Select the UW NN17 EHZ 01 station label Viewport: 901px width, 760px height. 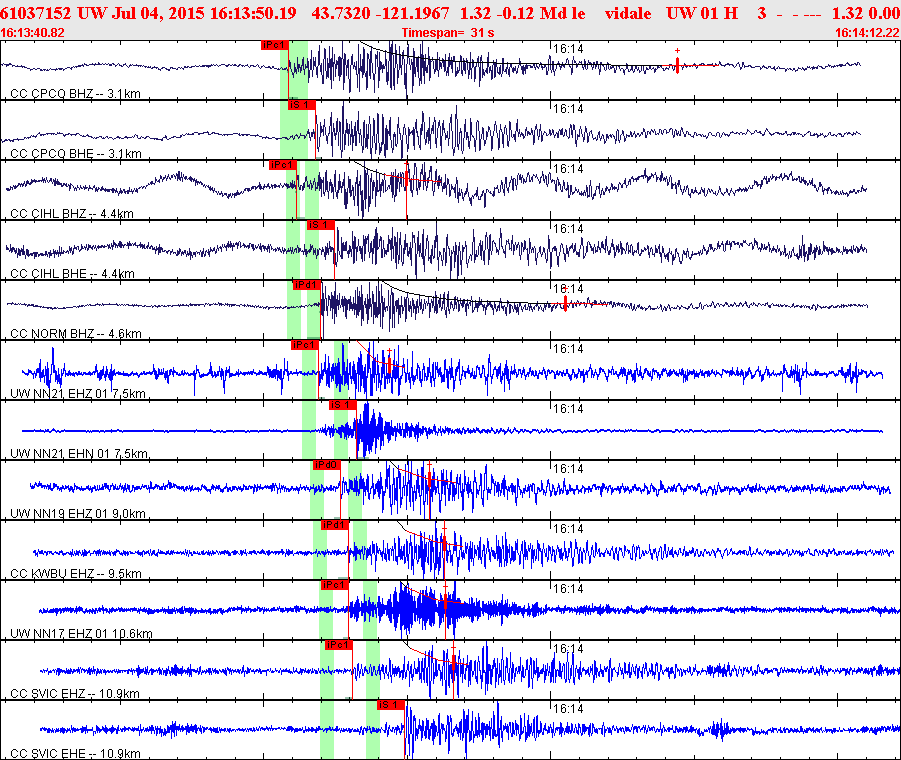[81, 634]
